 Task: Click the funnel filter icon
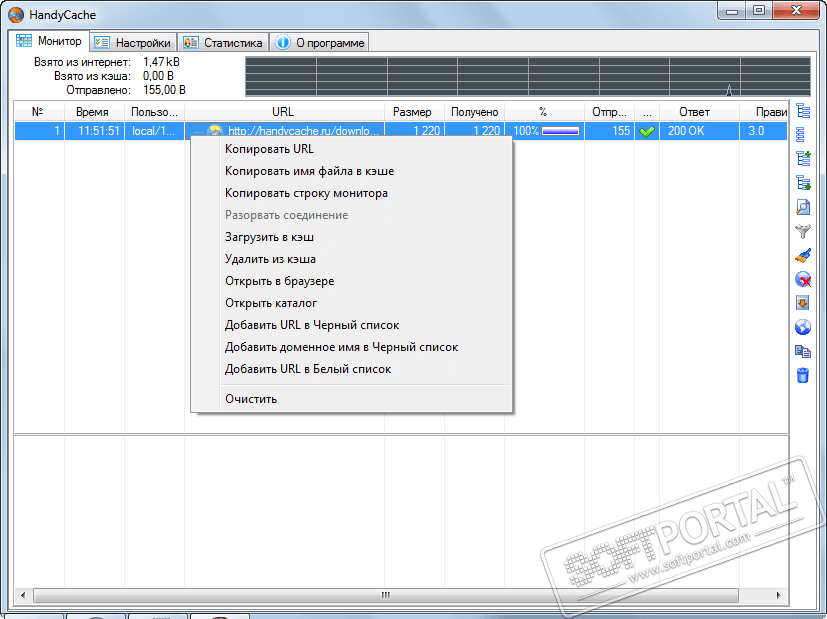803,231
